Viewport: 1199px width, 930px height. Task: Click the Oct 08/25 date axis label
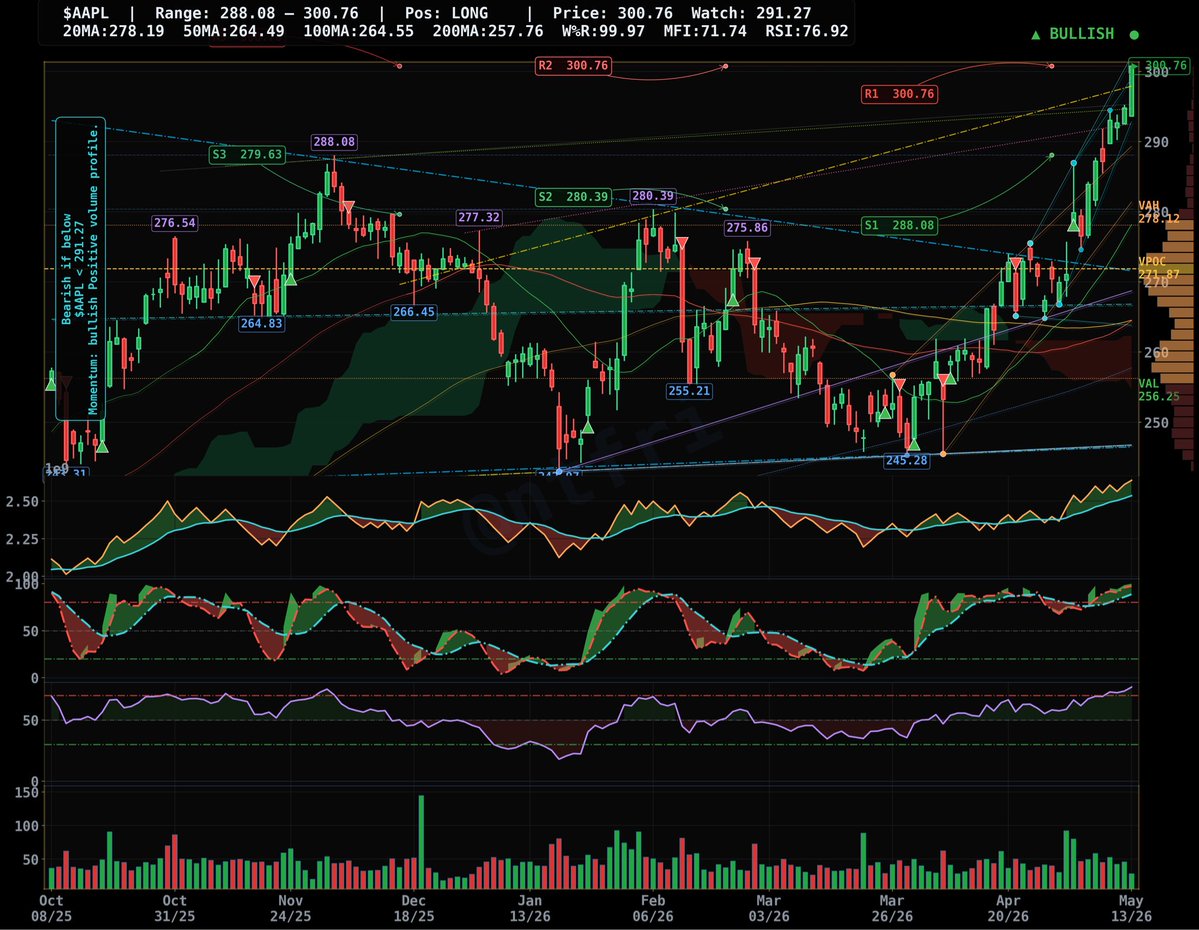pos(51,908)
